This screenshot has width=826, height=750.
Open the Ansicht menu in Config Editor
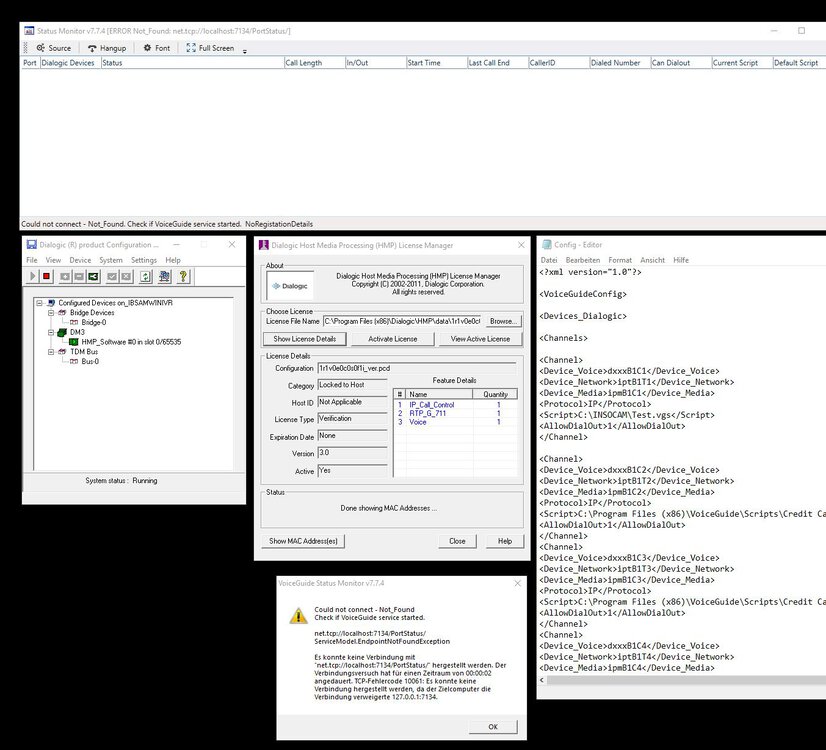click(653, 260)
